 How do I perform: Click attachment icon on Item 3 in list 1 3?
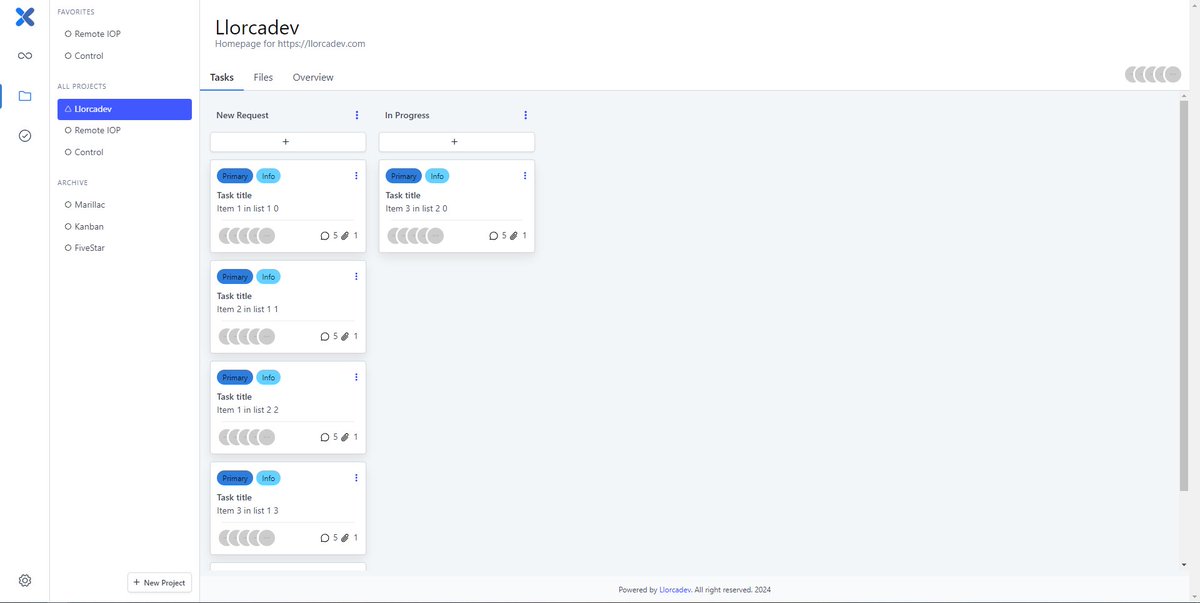click(345, 538)
